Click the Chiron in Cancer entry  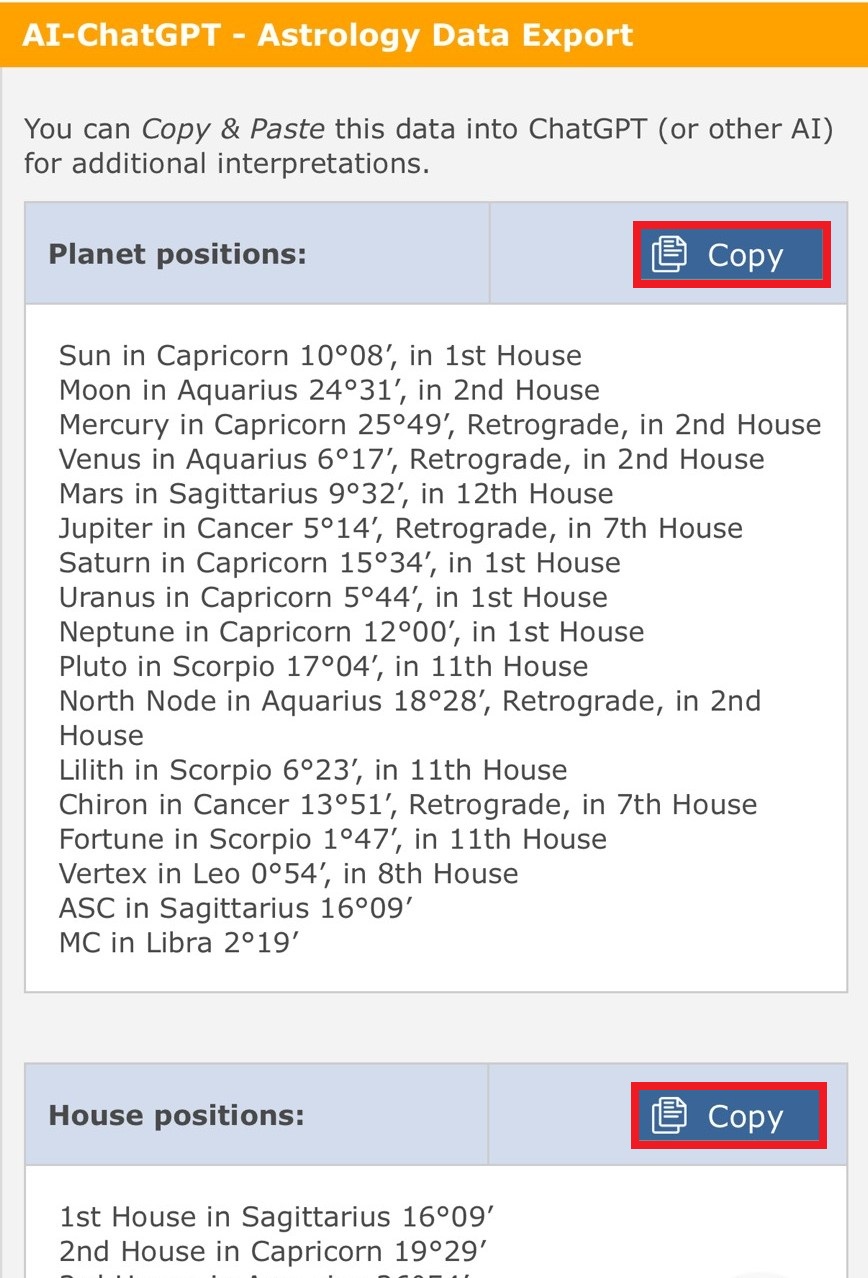click(x=408, y=805)
